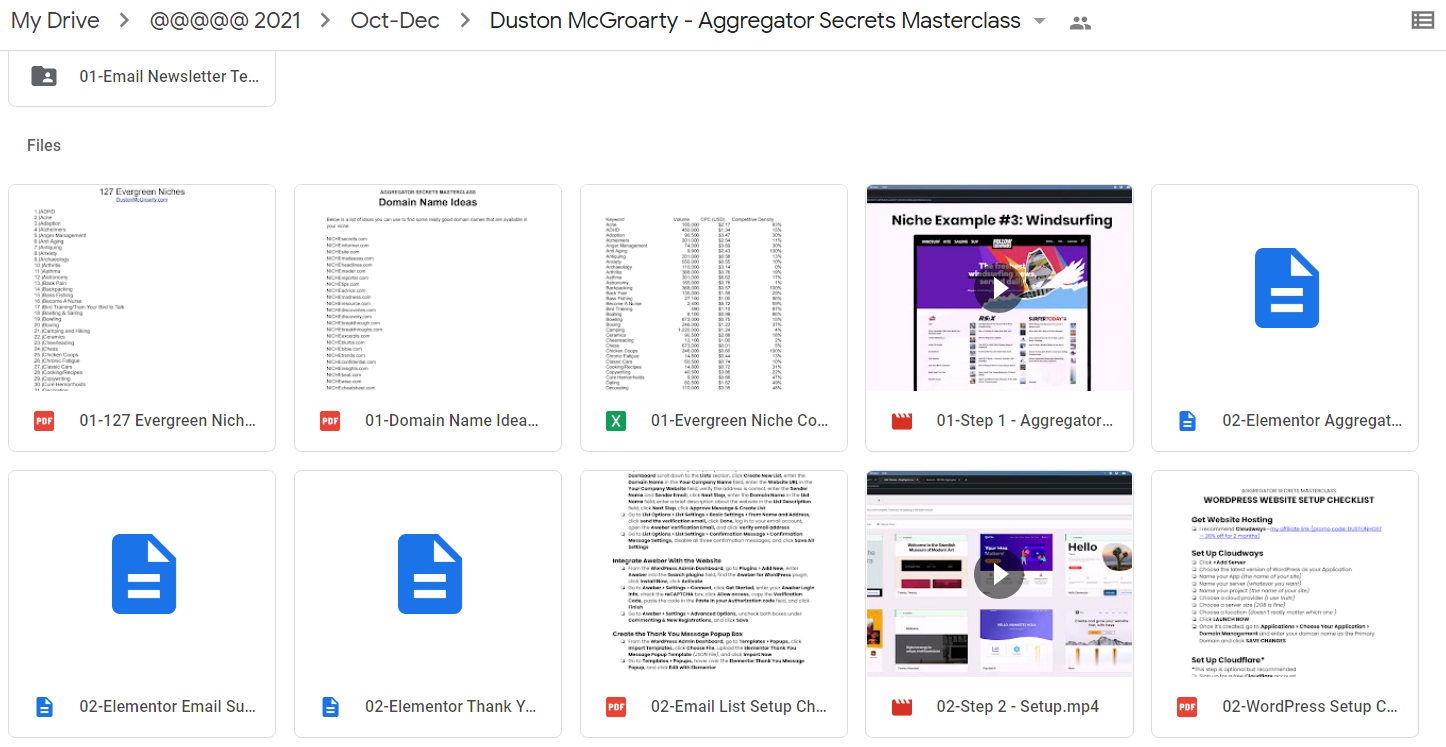Click Excel icon of 01-Evergreen Niche Co...

click(616, 421)
